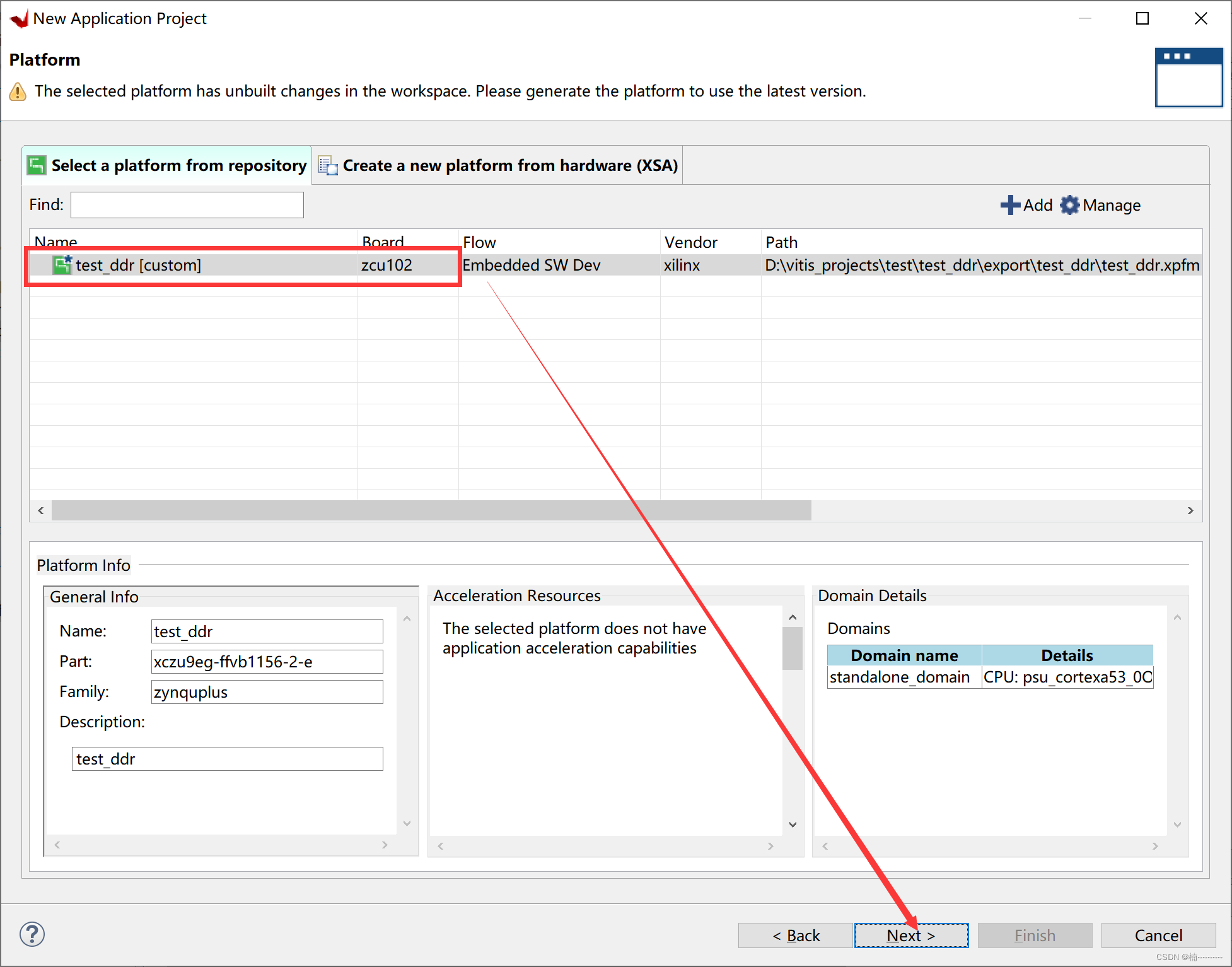Select the standalone_domain row
1232x967 pixels.
(x=900, y=677)
